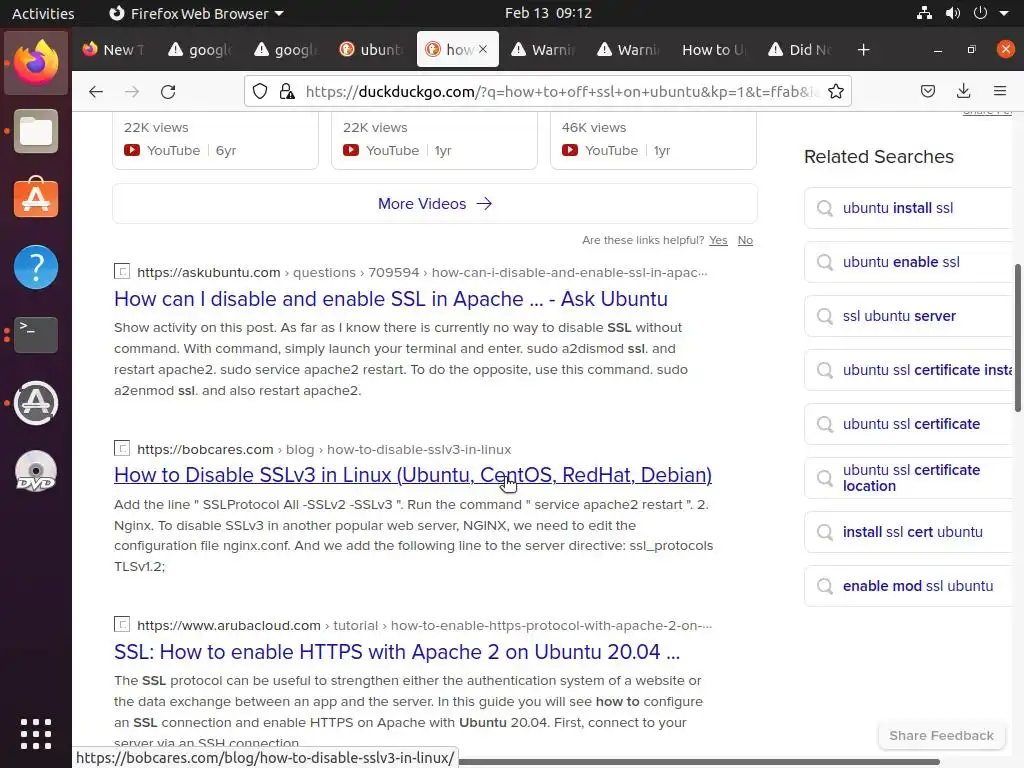Open Ubuntu Software from the dock

36,199
